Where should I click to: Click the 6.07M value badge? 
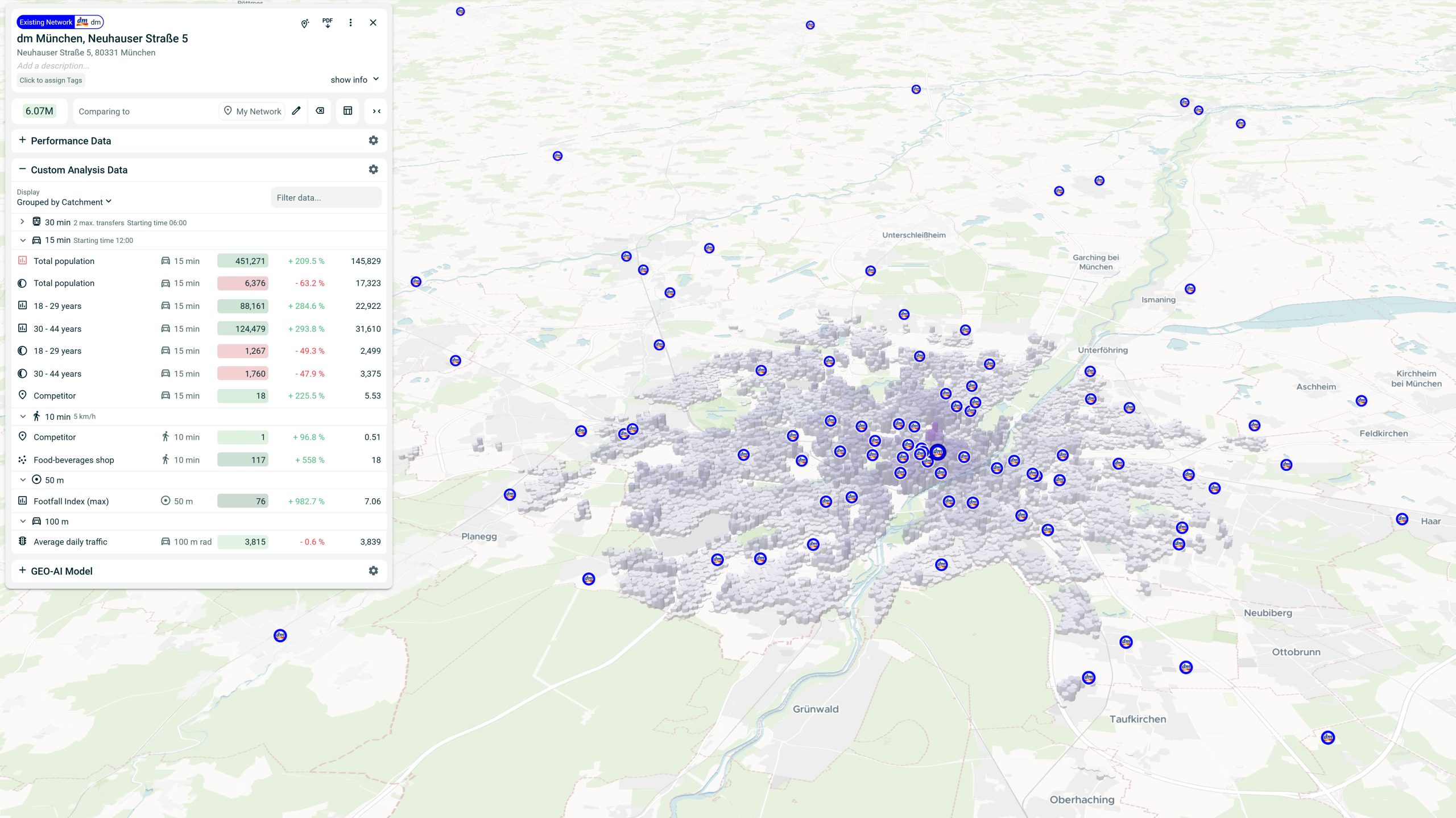pos(39,111)
